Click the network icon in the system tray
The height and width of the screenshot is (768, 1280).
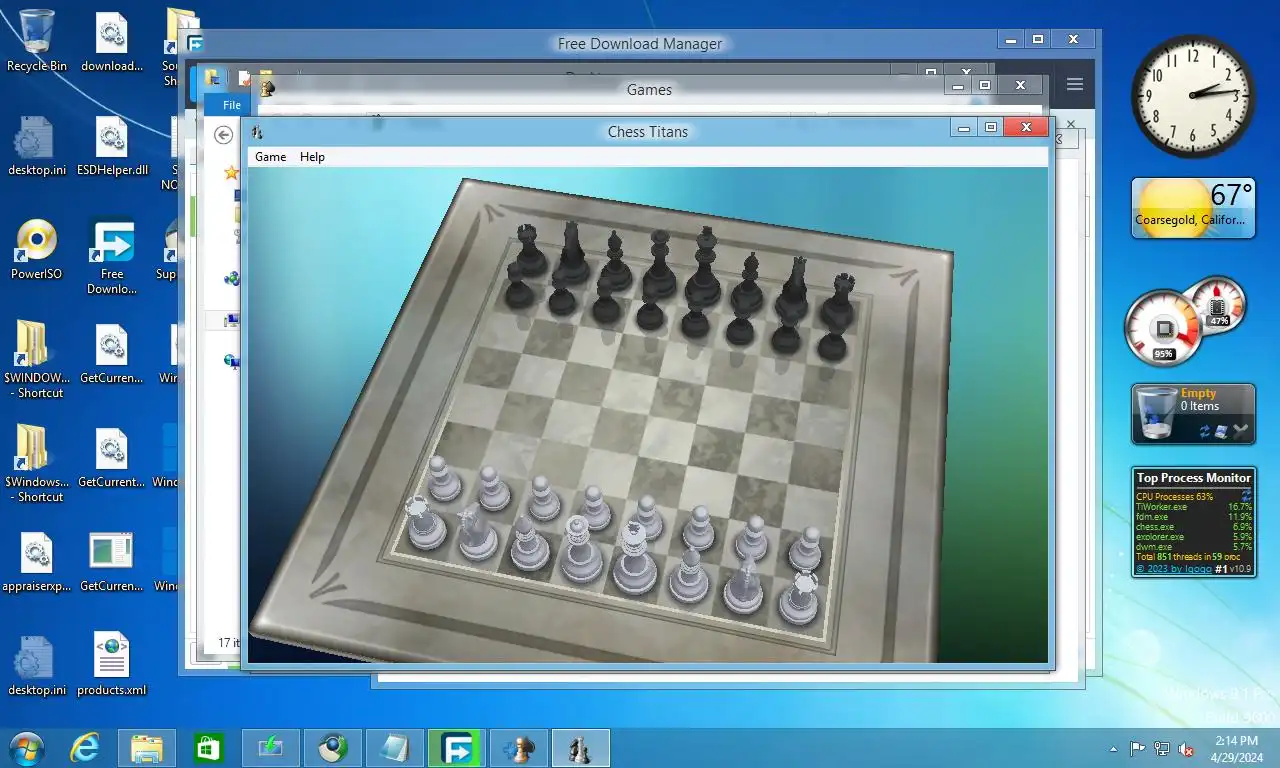tap(1162, 748)
